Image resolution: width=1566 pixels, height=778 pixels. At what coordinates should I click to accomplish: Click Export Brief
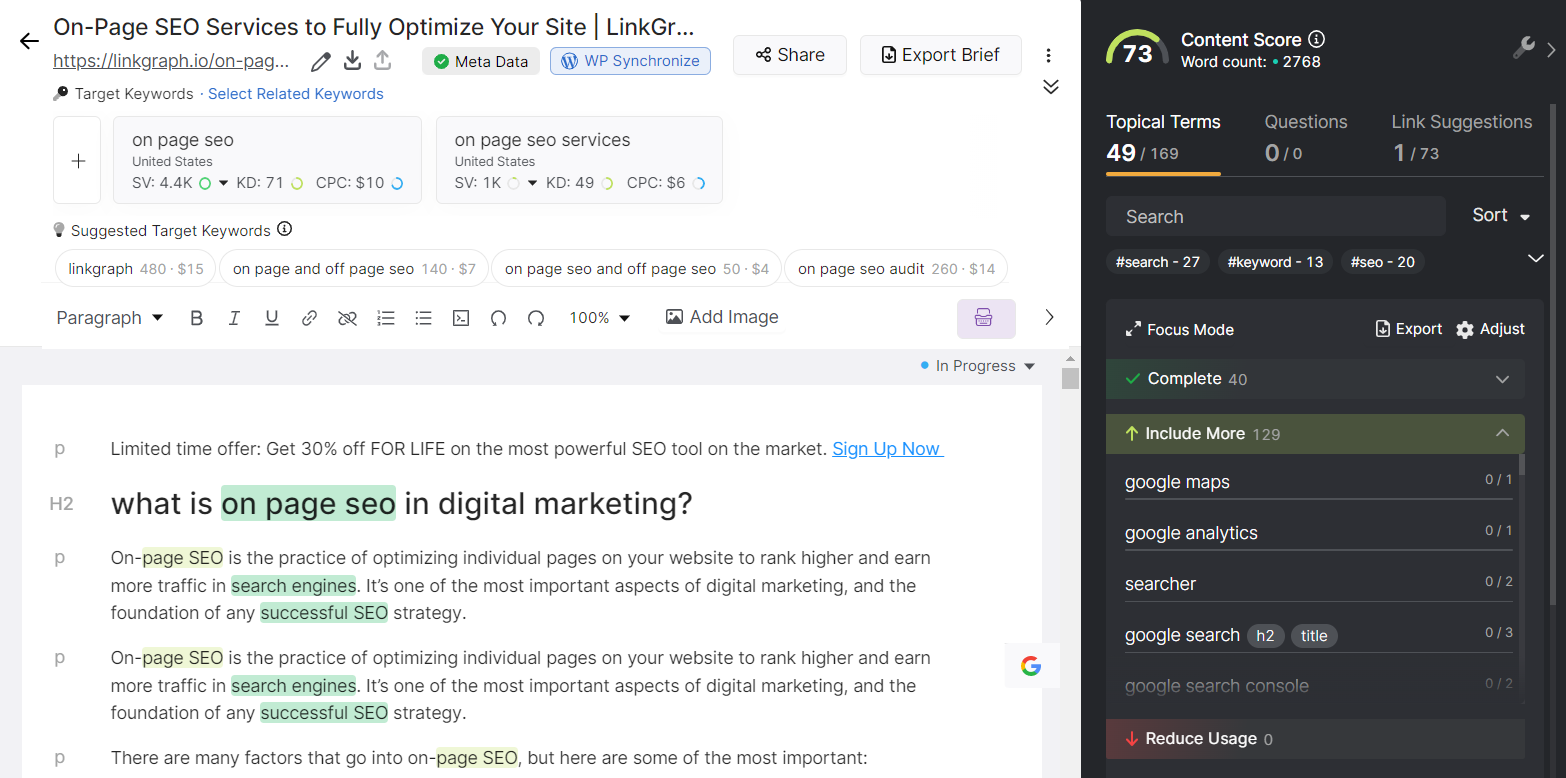(x=941, y=55)
